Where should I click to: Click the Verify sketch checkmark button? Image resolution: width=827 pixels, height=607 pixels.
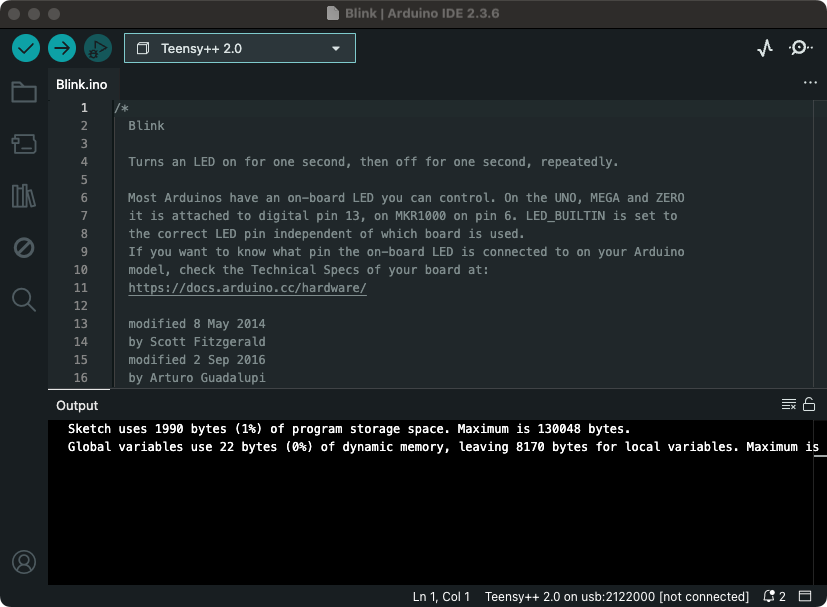(26, 48)
